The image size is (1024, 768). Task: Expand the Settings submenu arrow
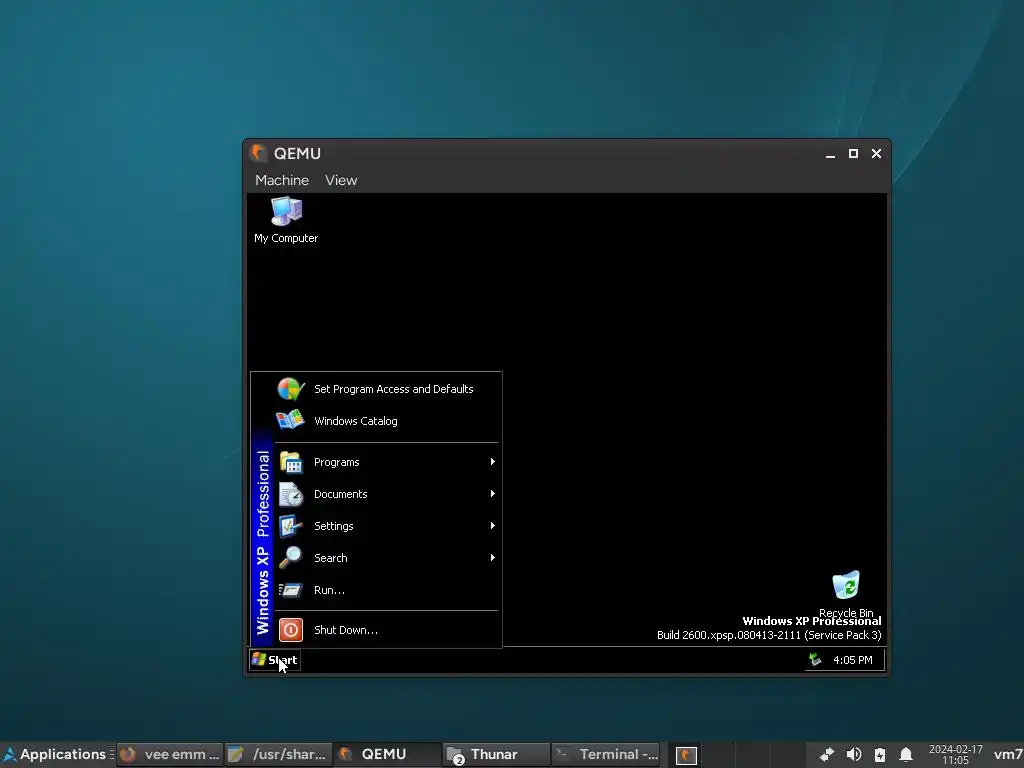pos(492,526)
